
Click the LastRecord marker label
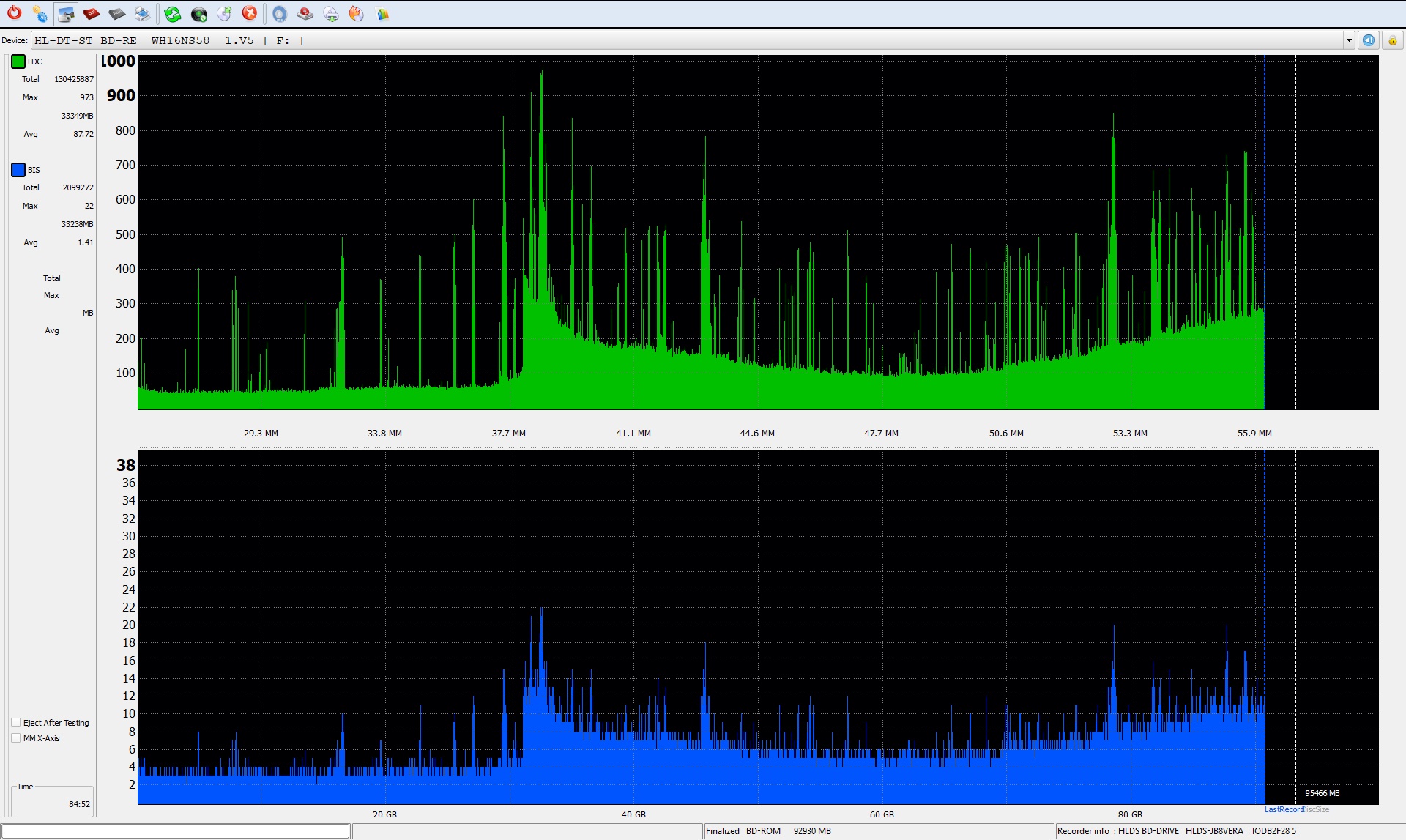[x=1283, y=809]
